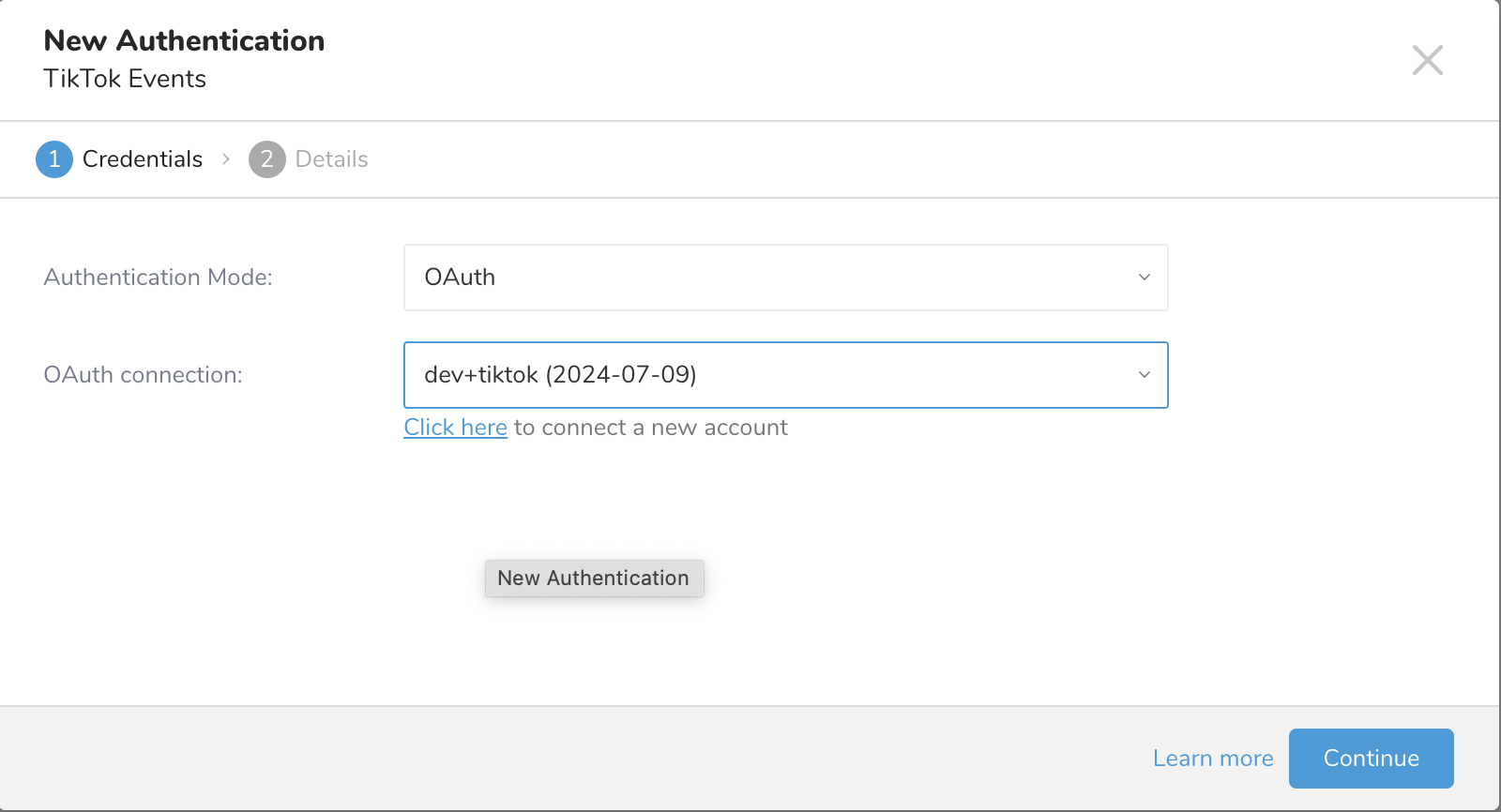Image resolution: width=1501 pixels, height=812 pixels.
Task: Click the New Authentication dialog title
Action: tap(184, 41)
